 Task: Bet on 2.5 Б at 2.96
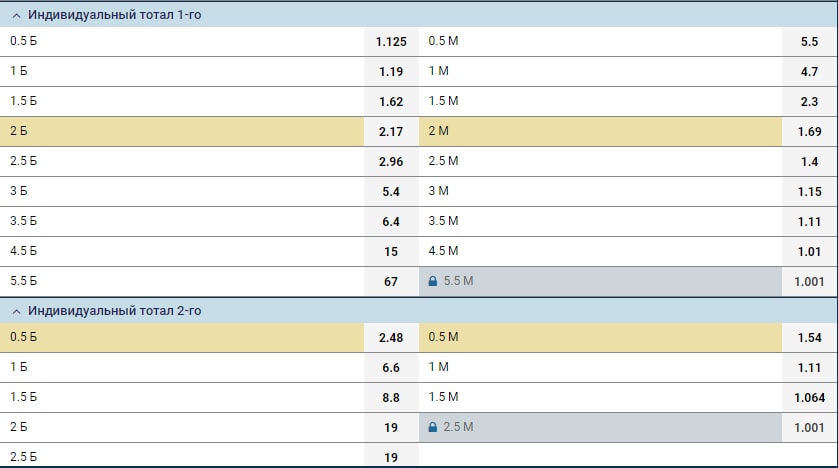(390, 162)
